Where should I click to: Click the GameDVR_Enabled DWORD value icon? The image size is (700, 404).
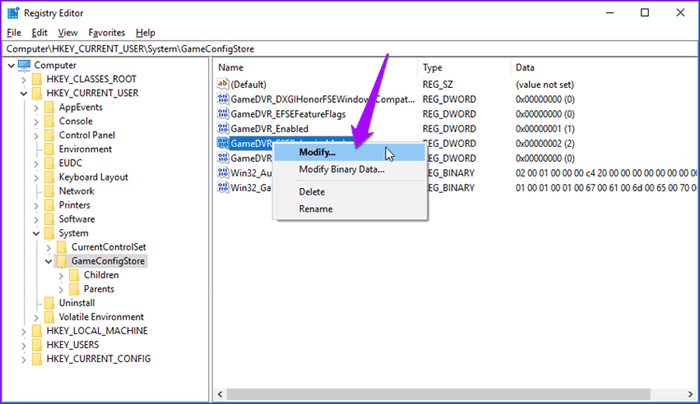[223, 128]
